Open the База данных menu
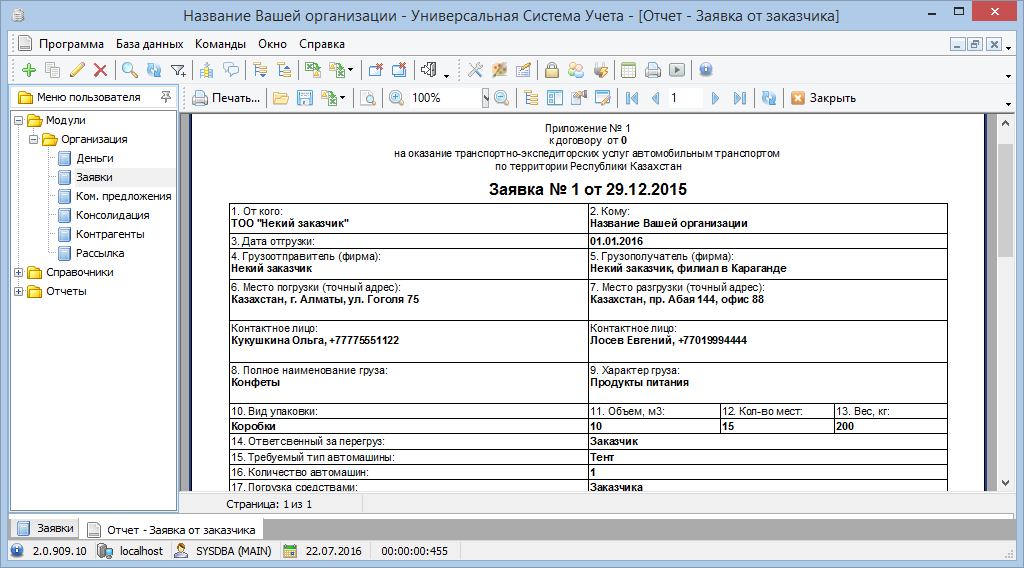This screenshot has width=1024, height=568. tap(149, 44)
